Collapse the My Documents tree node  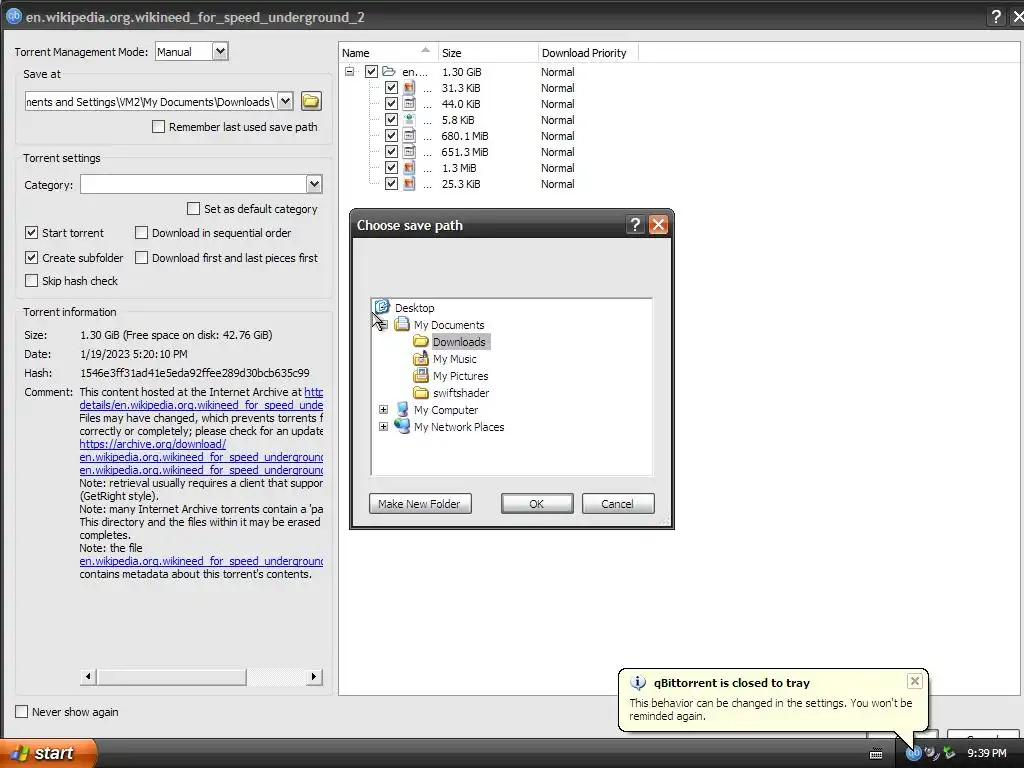tap(383, 325)
